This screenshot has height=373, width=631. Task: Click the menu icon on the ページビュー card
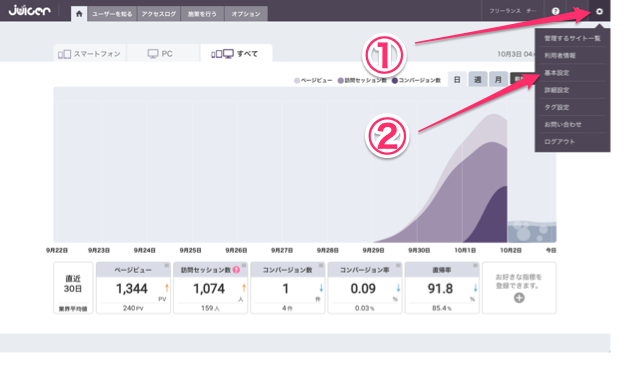point(167,266)
